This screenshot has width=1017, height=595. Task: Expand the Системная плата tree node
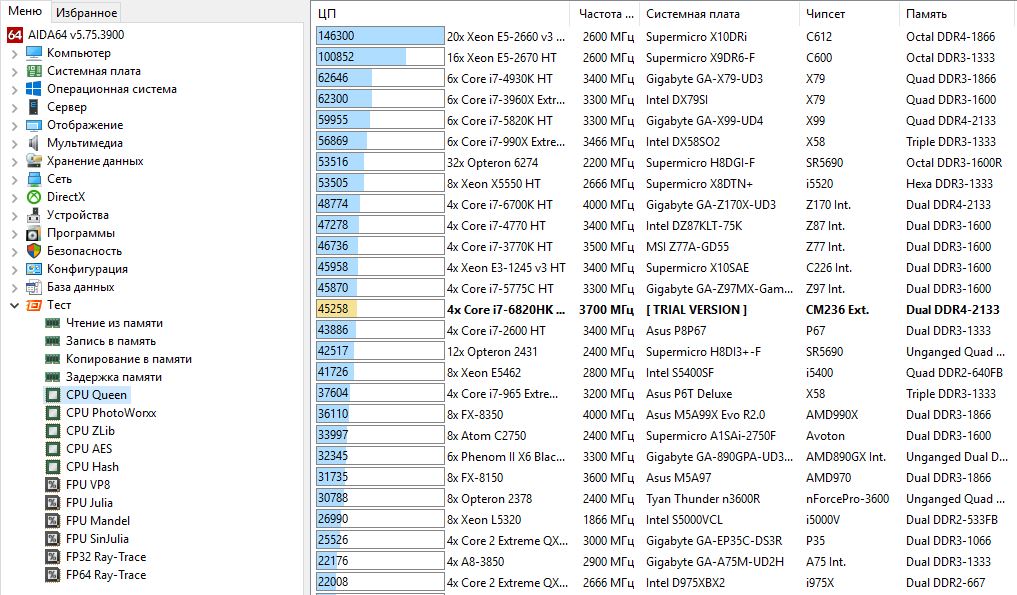(x=14, y=72)
